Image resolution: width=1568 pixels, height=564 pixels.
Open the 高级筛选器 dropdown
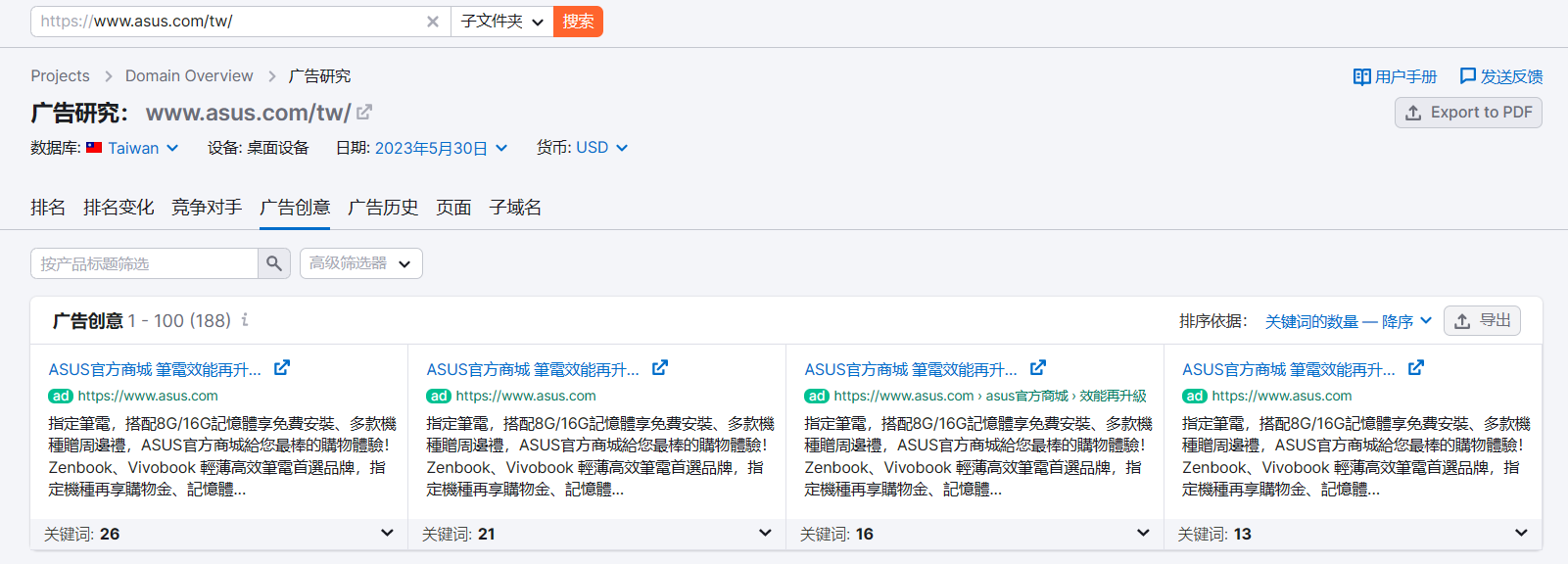point(361,263)
